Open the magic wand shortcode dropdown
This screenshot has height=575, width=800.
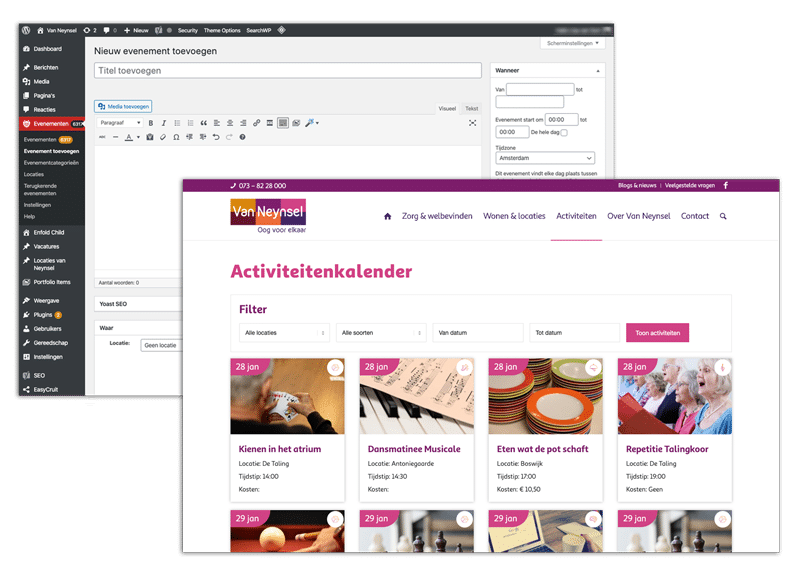(312, 123)
